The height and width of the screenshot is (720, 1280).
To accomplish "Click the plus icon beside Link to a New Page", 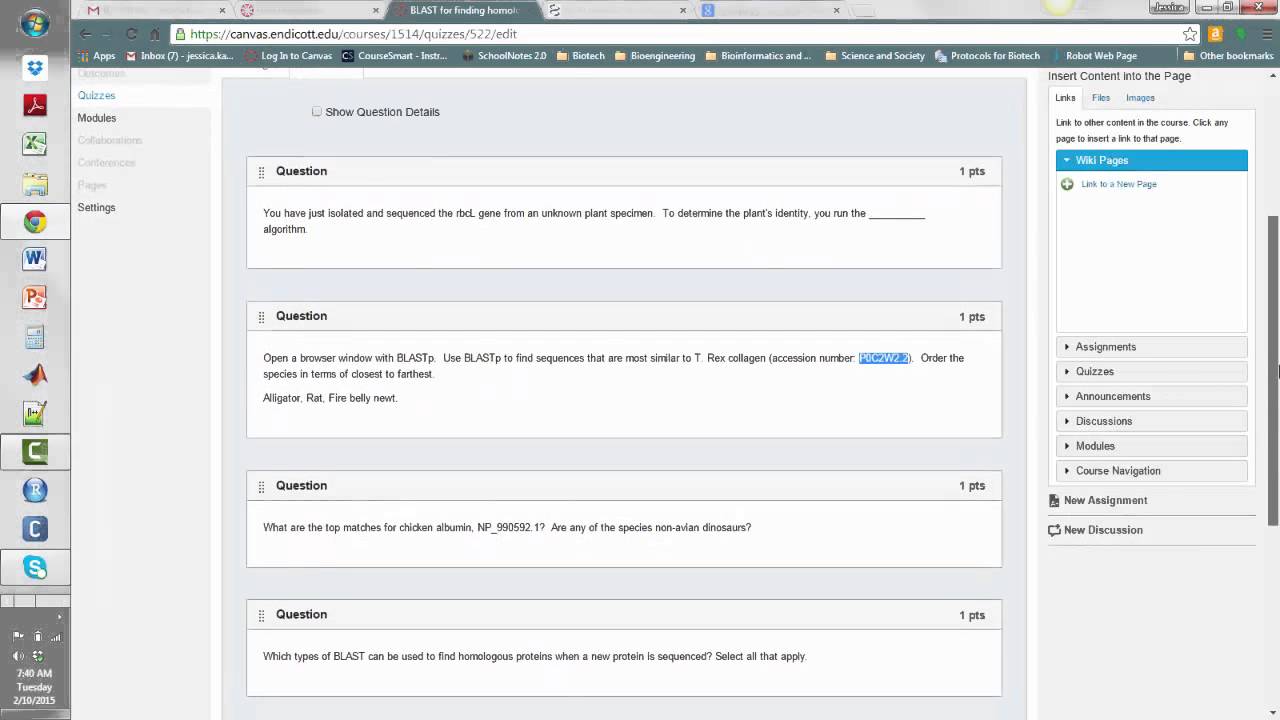I will 1067,184.
